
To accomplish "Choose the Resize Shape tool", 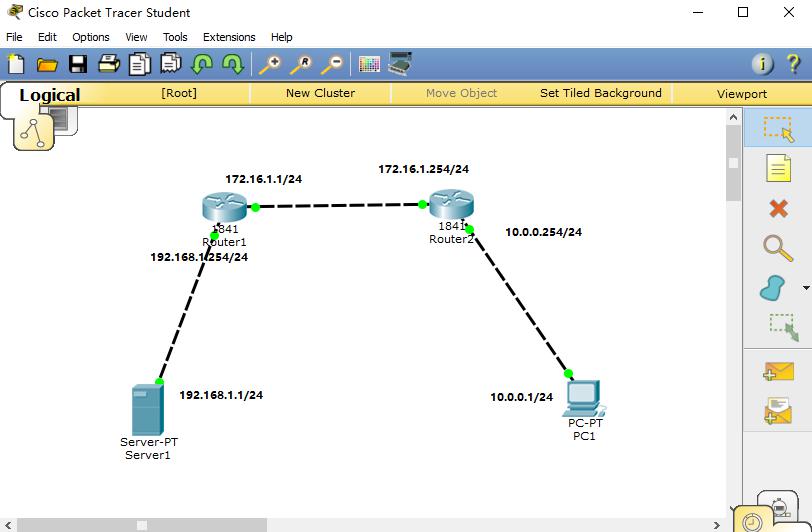I will [x=784, y=327].
